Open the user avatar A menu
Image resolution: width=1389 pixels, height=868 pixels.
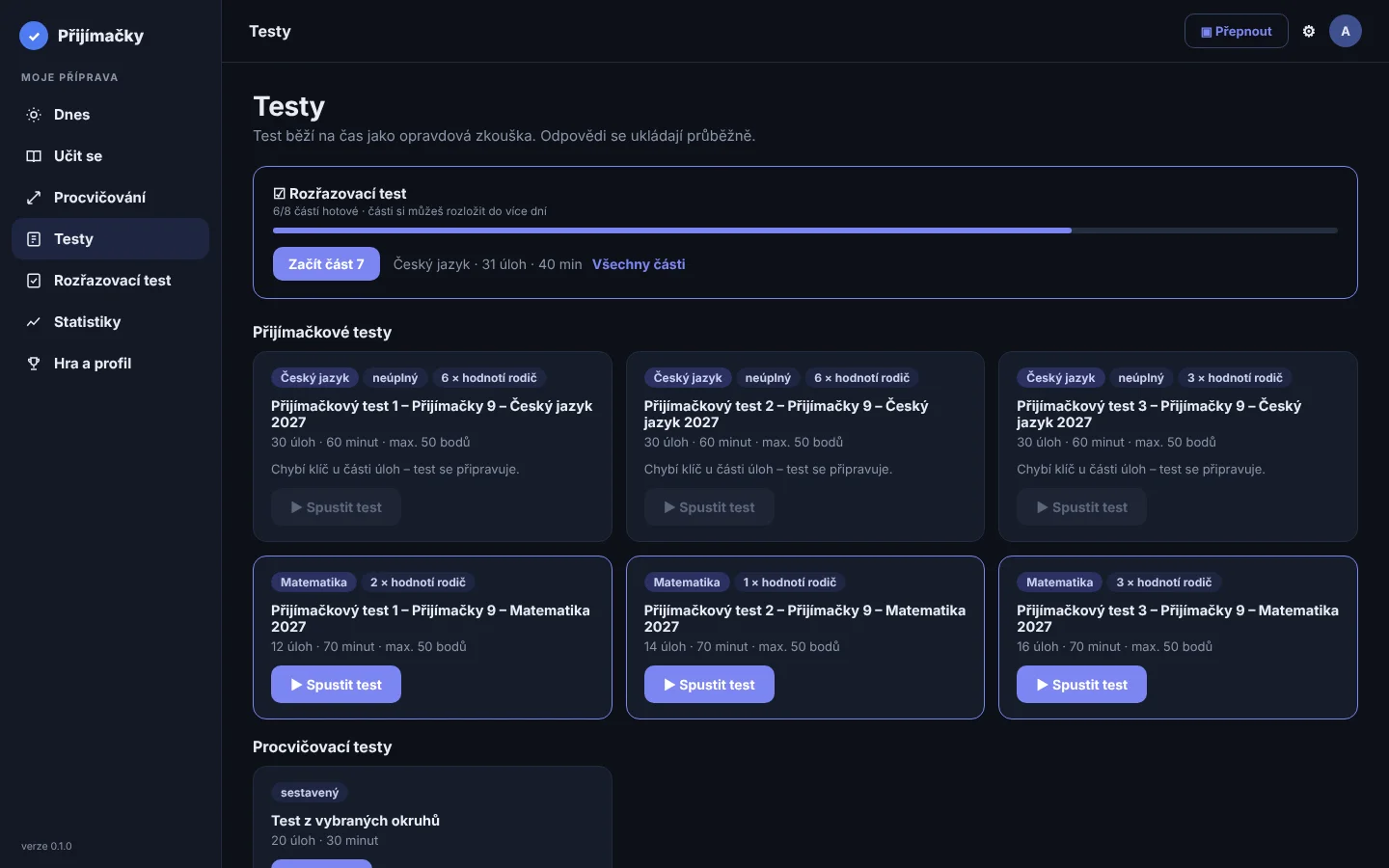click(1346, 31)
